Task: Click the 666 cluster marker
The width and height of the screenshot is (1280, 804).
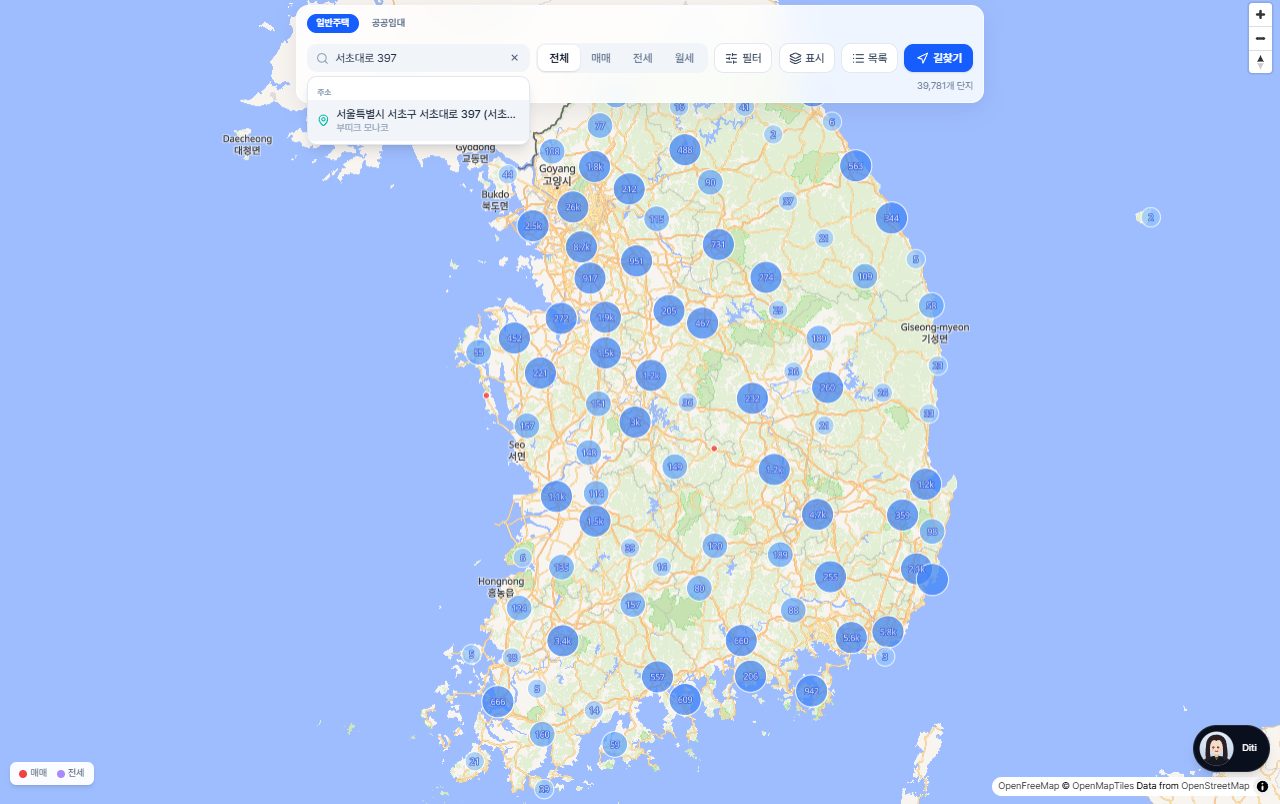Action: pyautogui.click(x=498, y=702)
